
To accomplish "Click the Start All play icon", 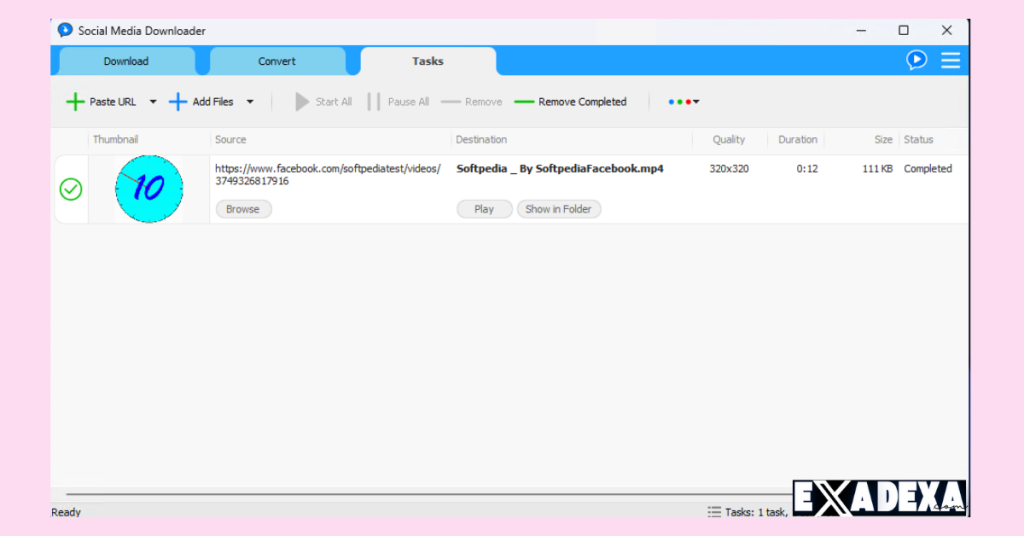I will 302,102.
